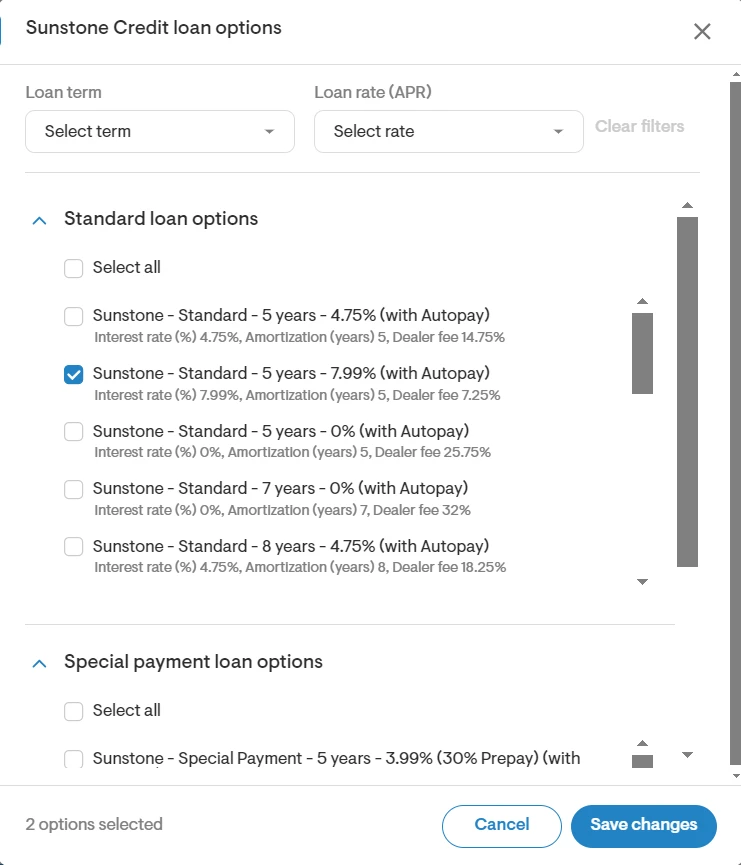
Task: Collapse the Special payment loan options section
Action: [x=39, y=664]
